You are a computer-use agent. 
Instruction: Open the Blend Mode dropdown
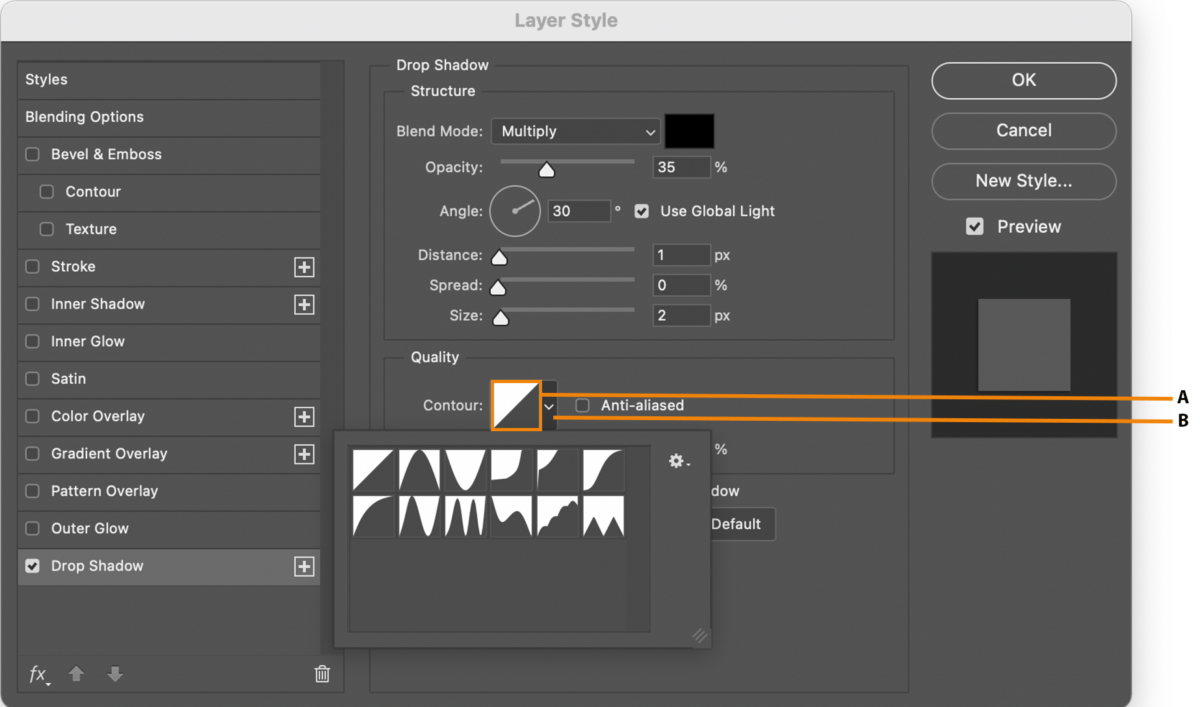575,131
